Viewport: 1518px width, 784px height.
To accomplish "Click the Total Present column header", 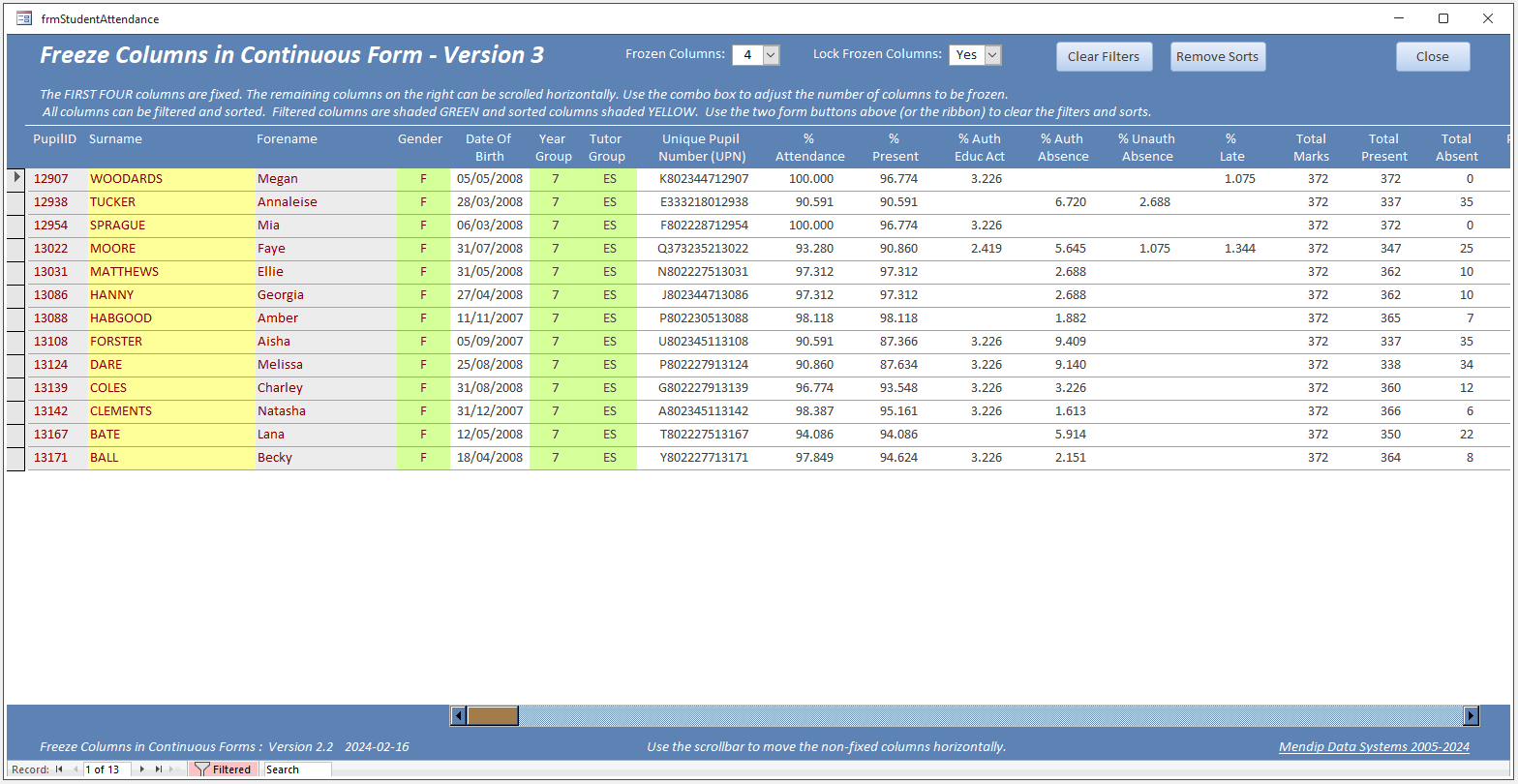I will 1384,147.
